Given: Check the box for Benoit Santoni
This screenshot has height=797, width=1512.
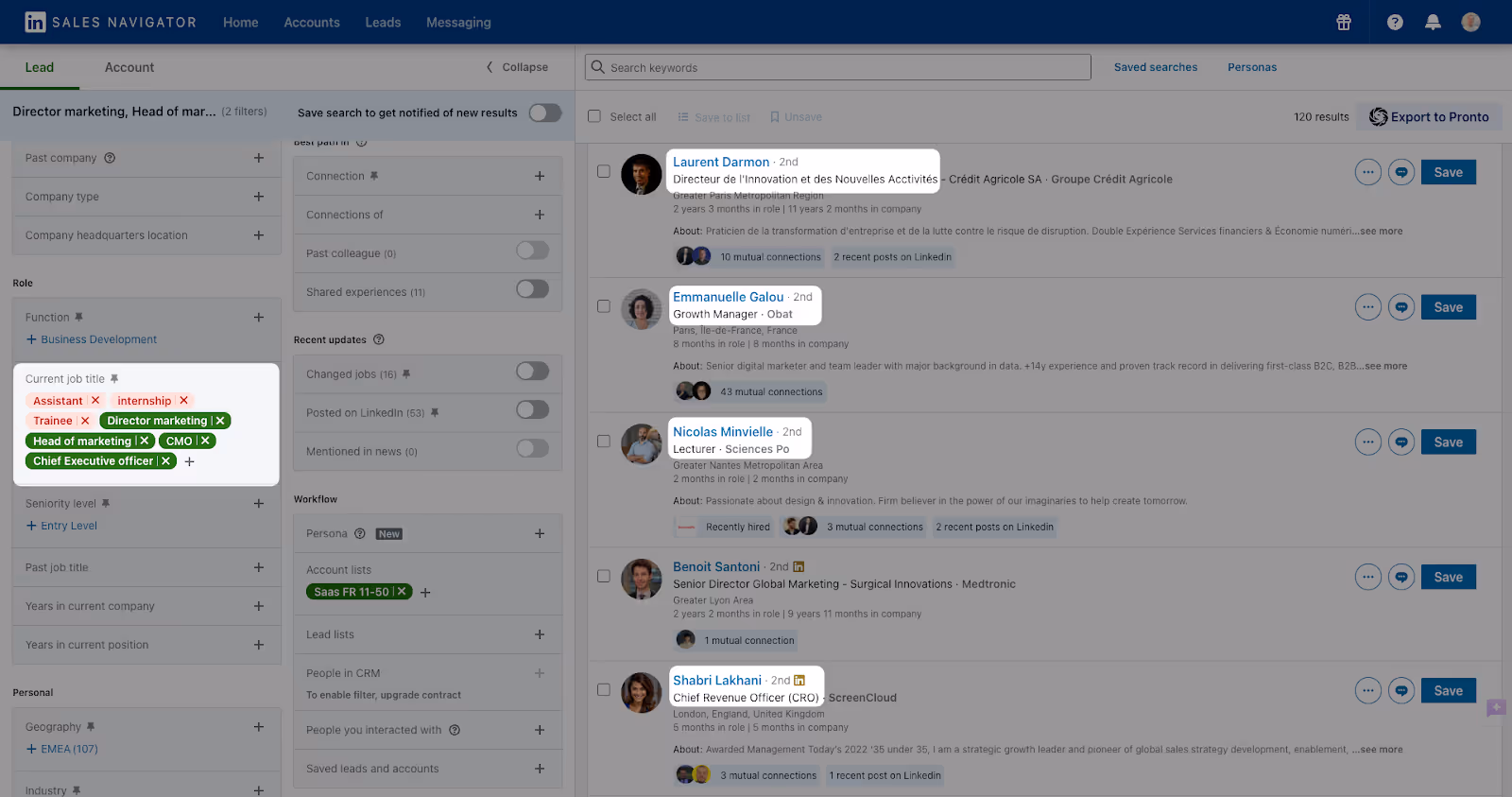Looking at the screenshot, I should click(x=604, y=576).
